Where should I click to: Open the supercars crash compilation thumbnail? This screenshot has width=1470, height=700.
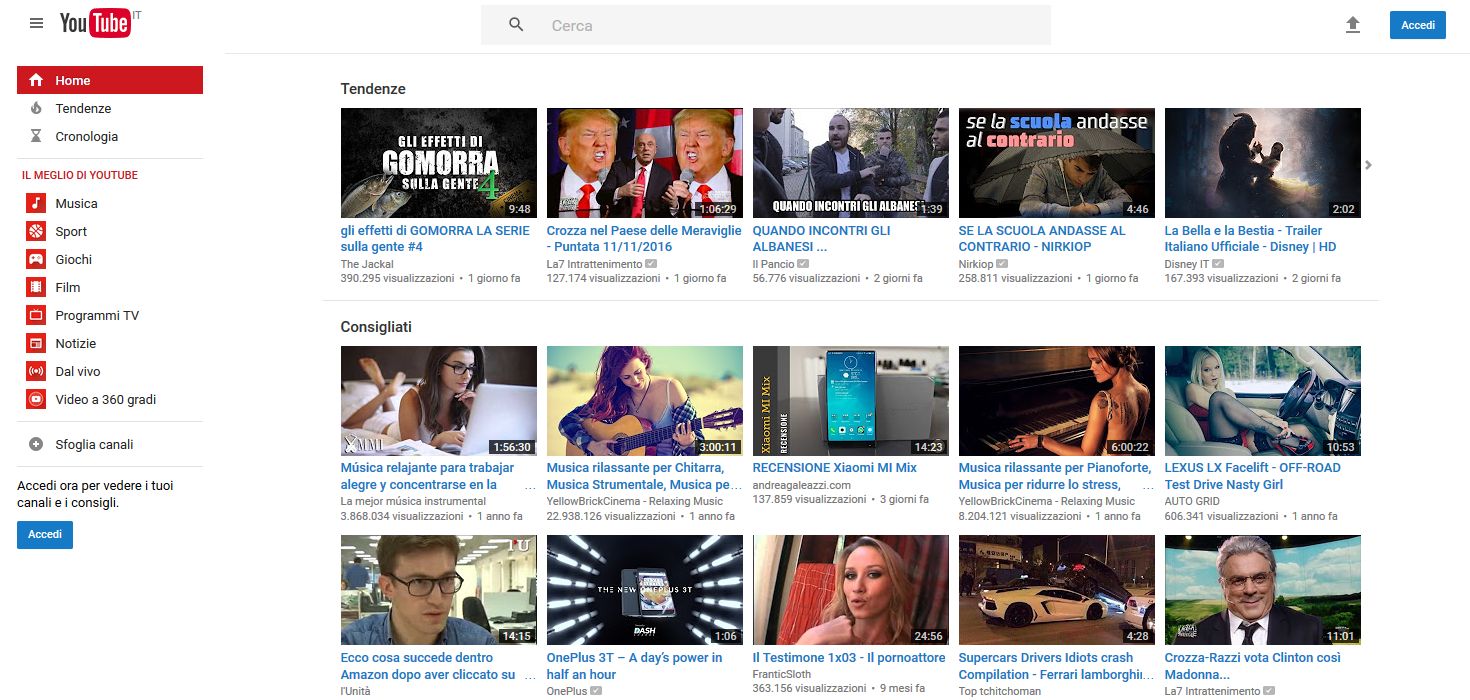[x=1057, y=590]
